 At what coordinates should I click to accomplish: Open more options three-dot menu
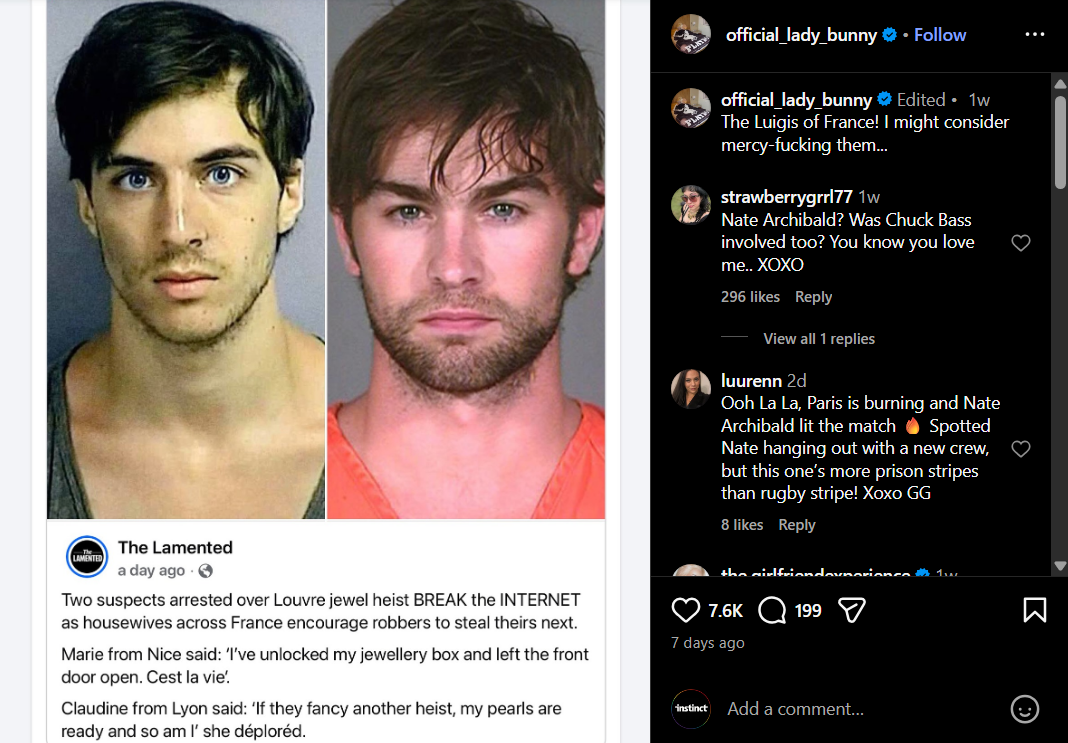pos(1035,35)
